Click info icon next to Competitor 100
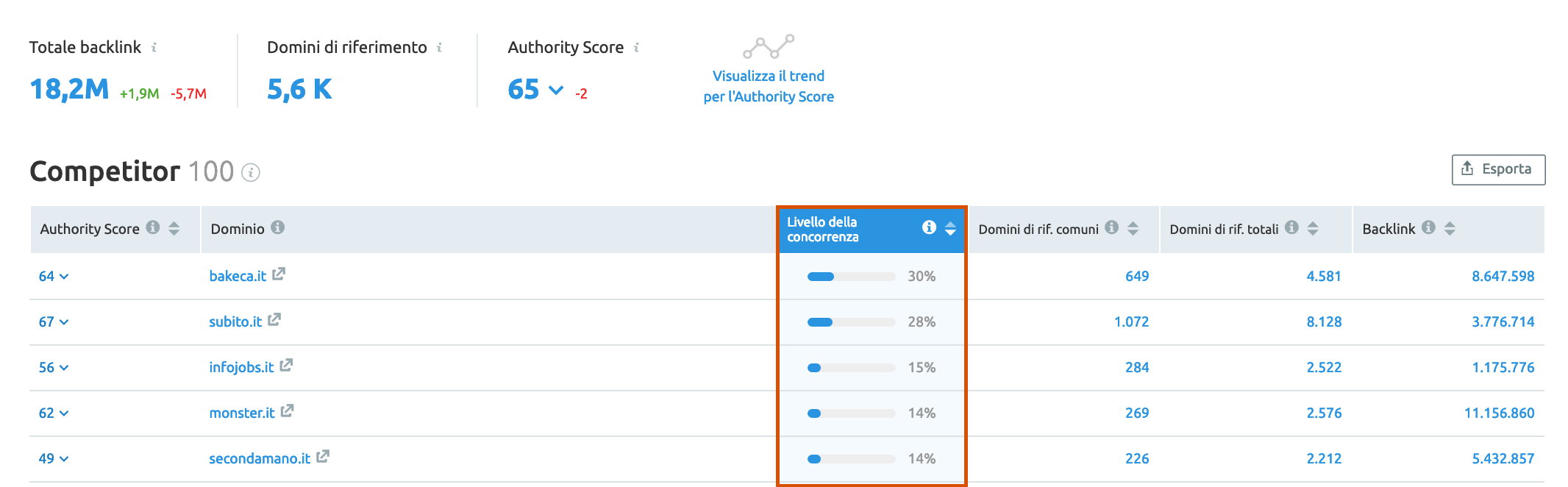Viewport: 1568px width, 487px height. [251, 173]
